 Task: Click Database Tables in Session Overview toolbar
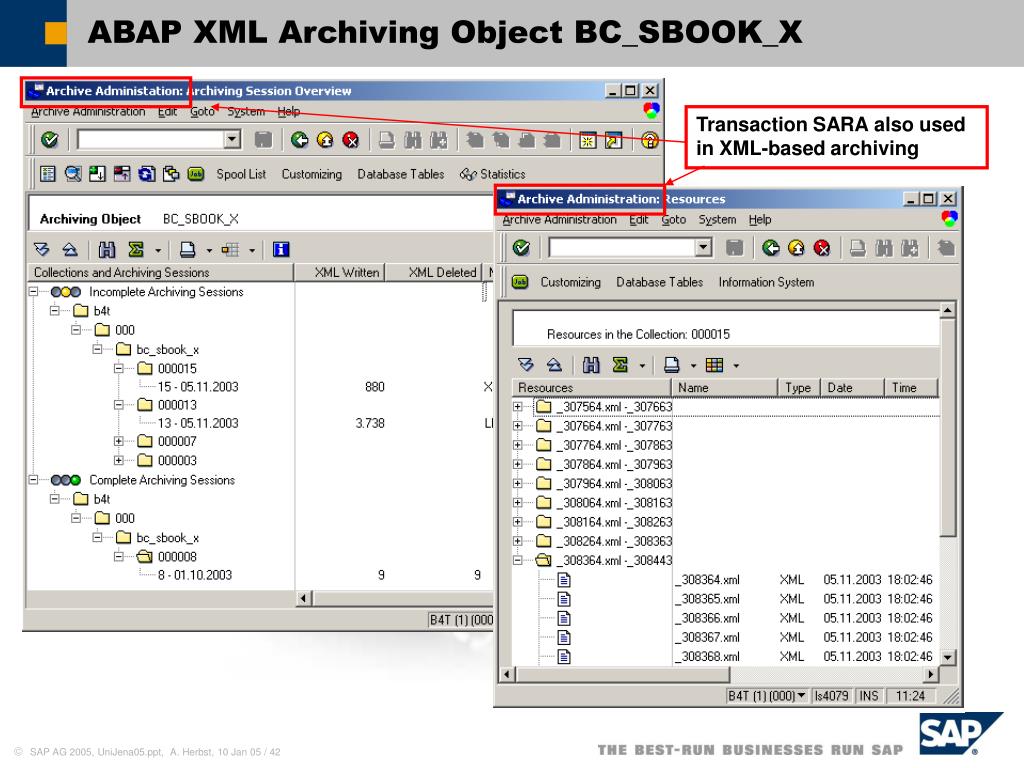click(x=400, y=174)
